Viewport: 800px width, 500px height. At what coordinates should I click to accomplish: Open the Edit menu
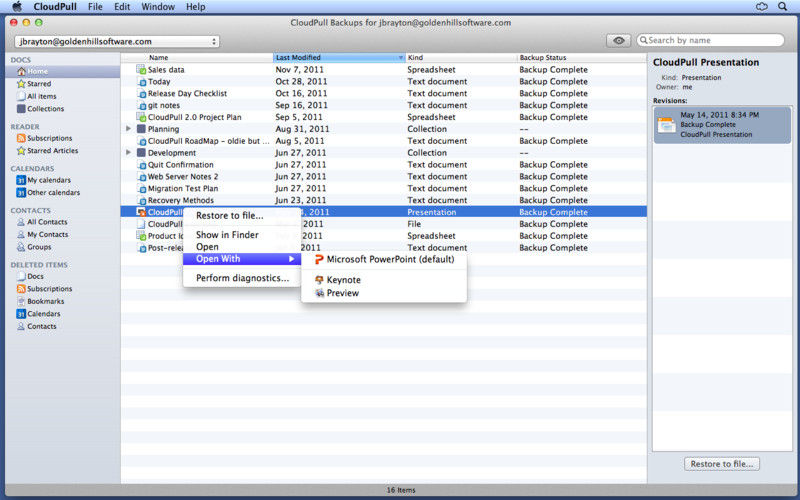click(x=122, y=7)
